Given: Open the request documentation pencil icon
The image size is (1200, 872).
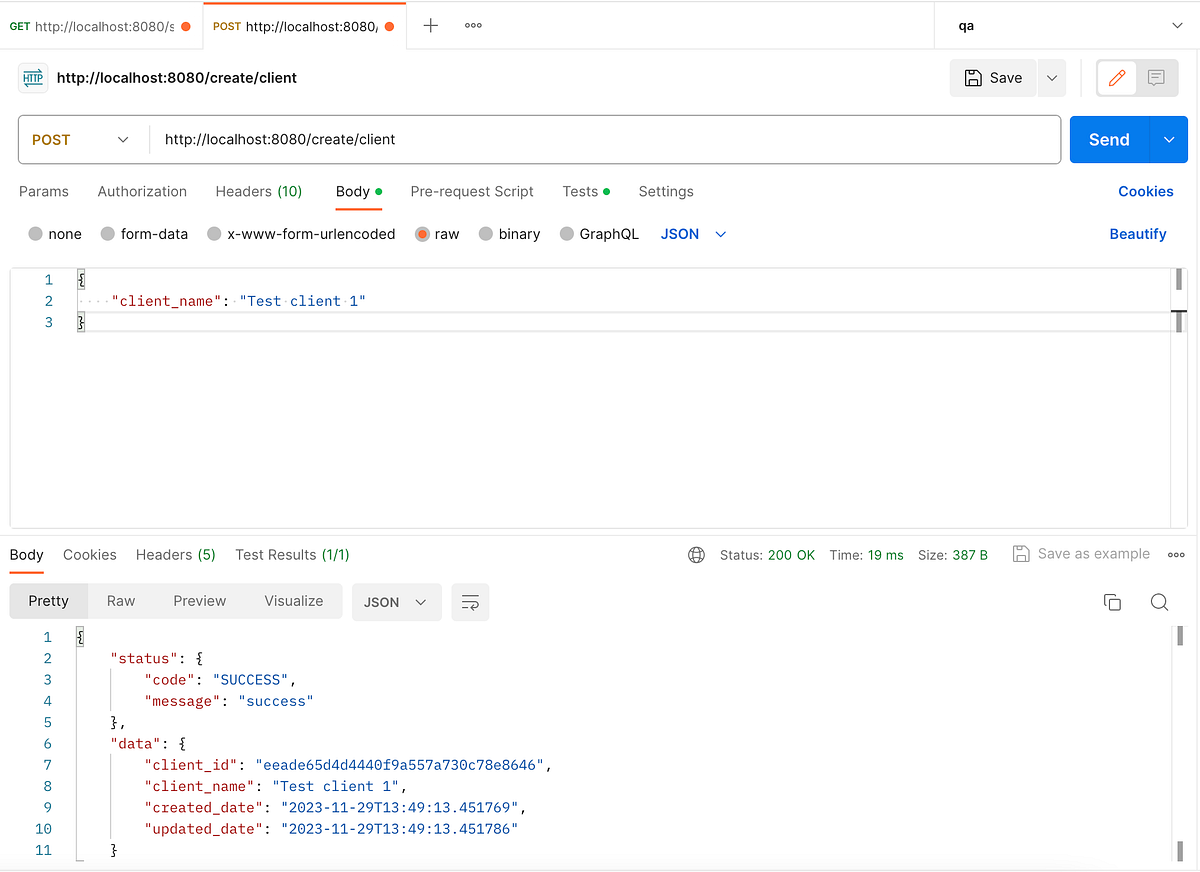Looking at the screenshot, I should 1115,77.
